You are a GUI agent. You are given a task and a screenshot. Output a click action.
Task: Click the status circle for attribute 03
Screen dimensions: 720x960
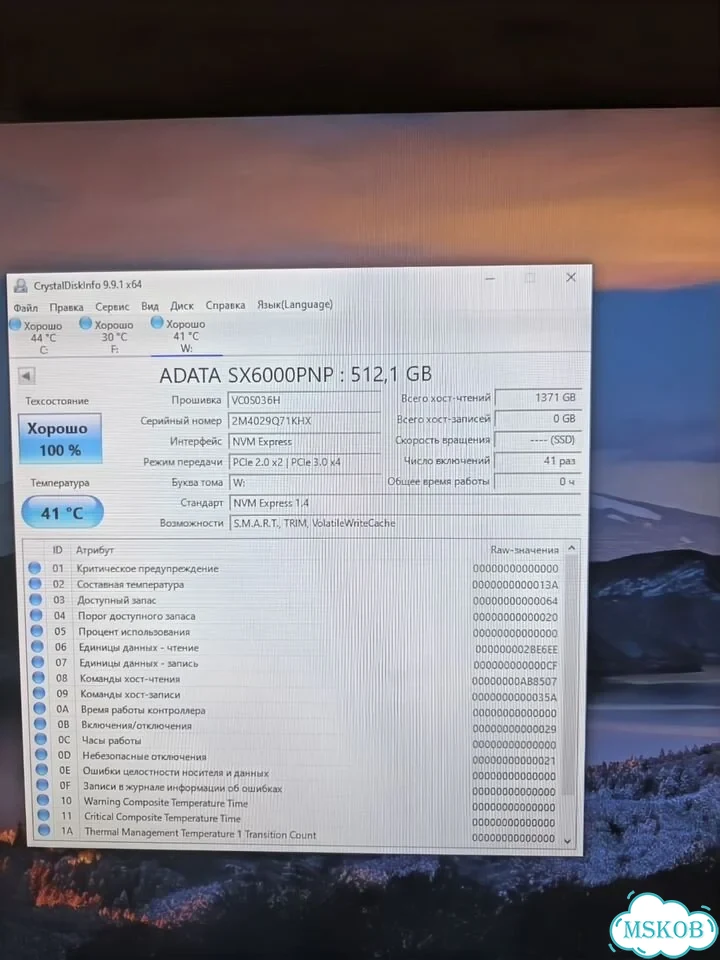[36, 600]
